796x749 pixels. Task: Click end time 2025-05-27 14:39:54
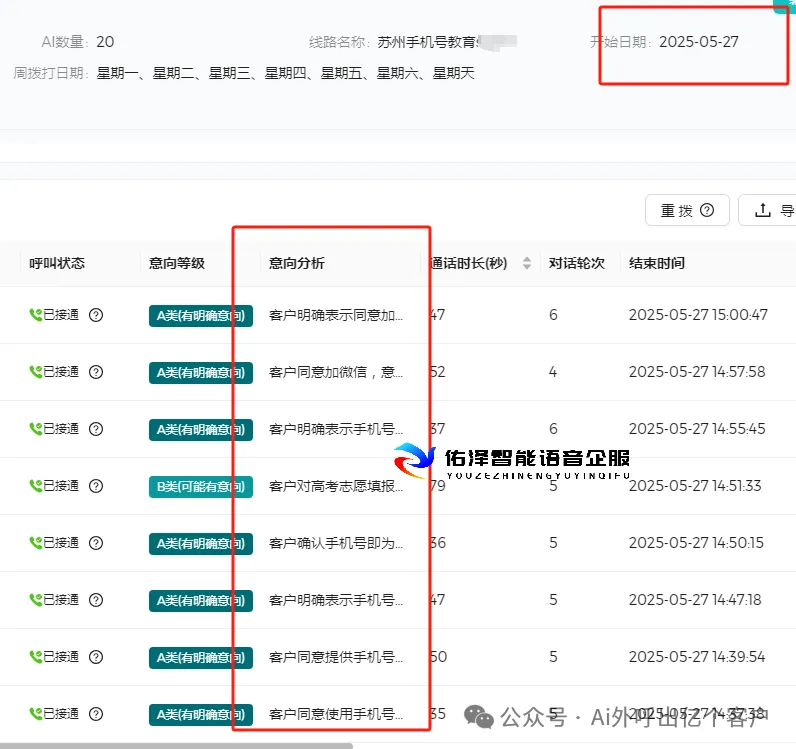tap(697, 657)
